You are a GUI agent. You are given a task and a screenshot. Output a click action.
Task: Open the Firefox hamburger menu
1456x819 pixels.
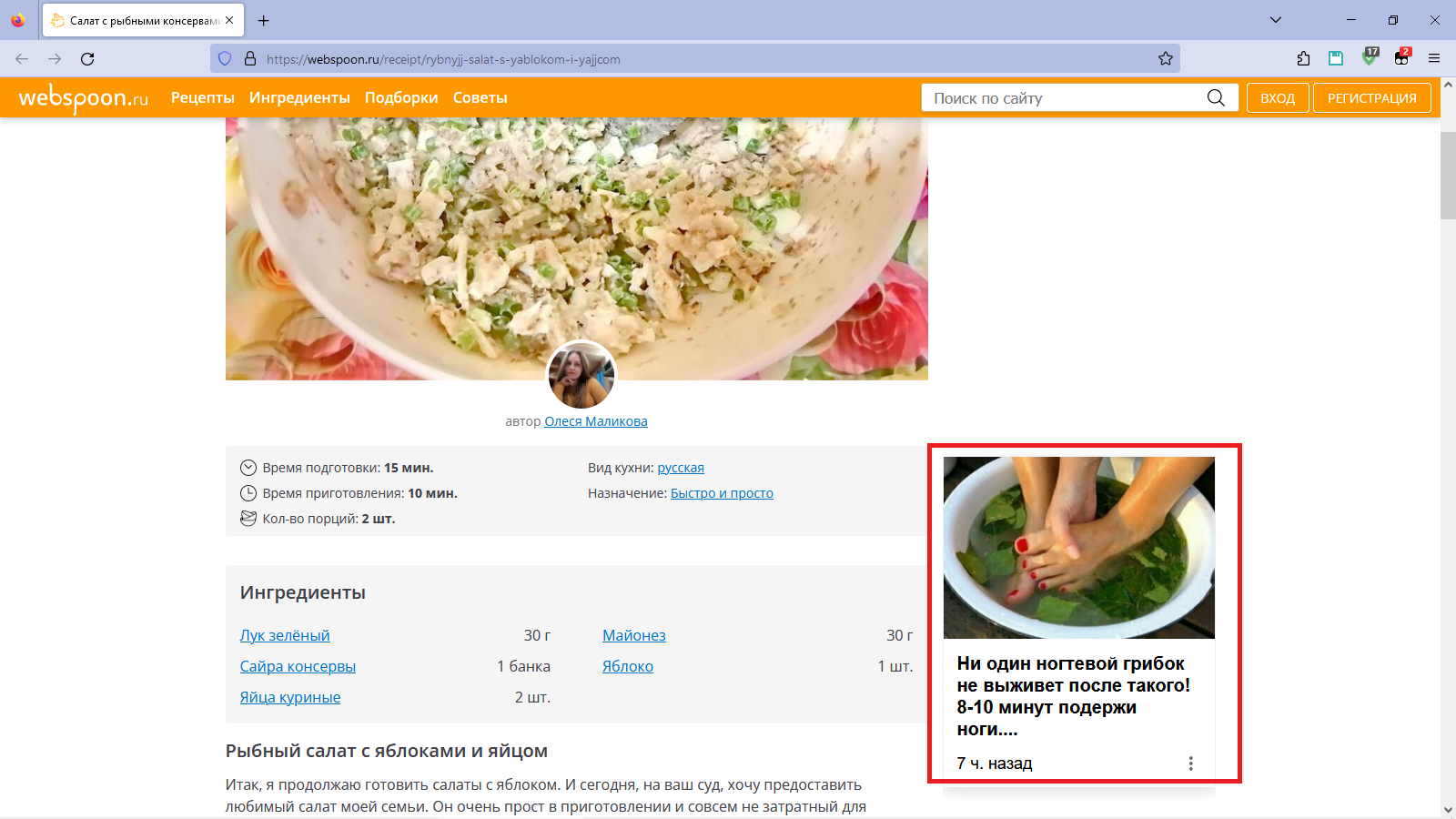tap(1434, 58)
